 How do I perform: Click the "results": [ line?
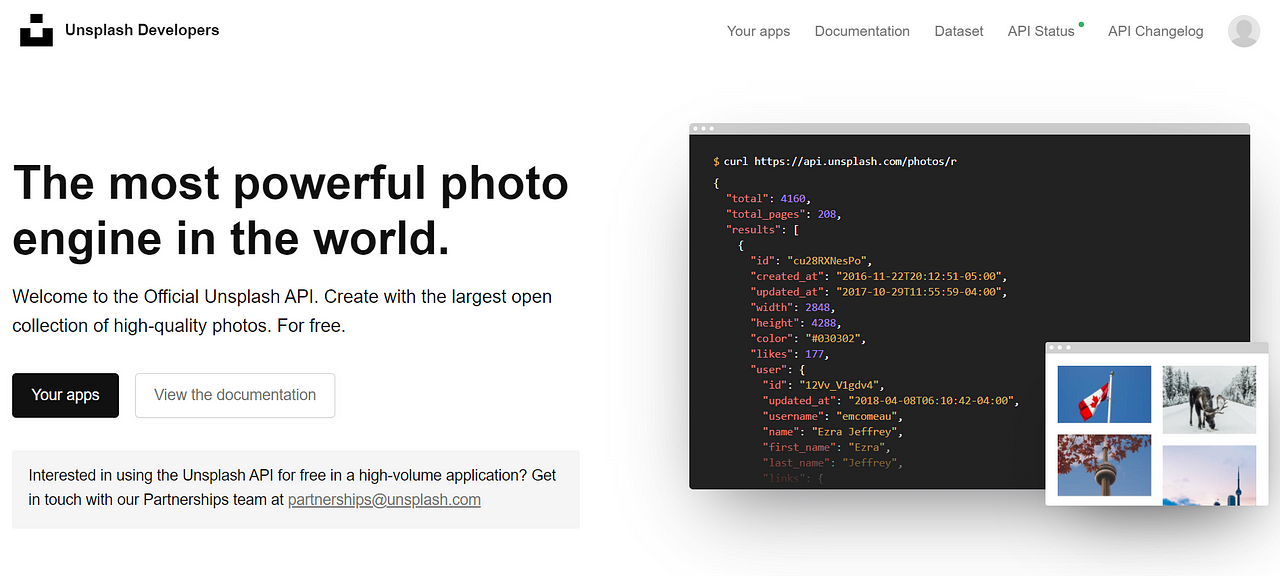tap(763, 230)
